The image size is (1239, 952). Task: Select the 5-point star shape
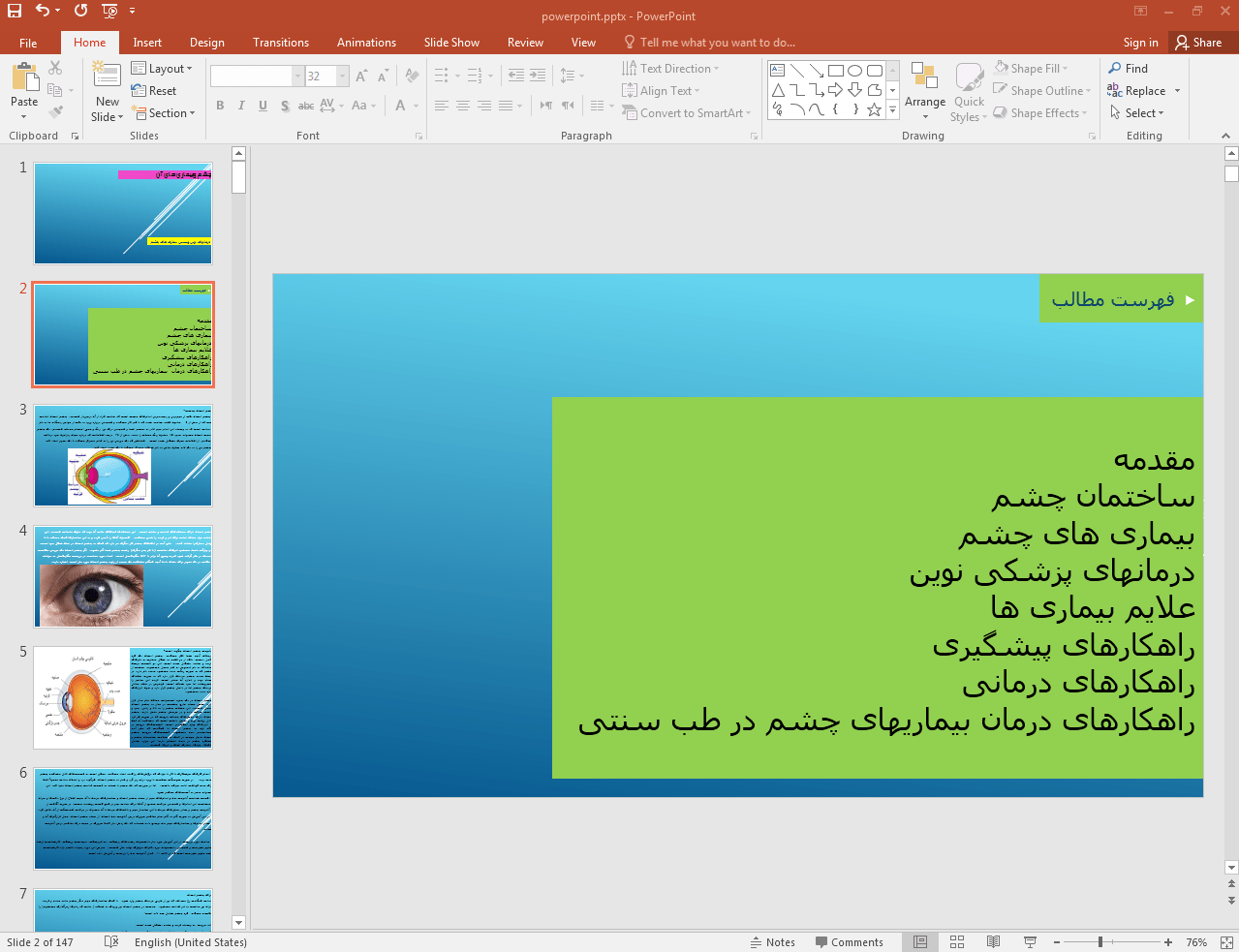[874, 109]
